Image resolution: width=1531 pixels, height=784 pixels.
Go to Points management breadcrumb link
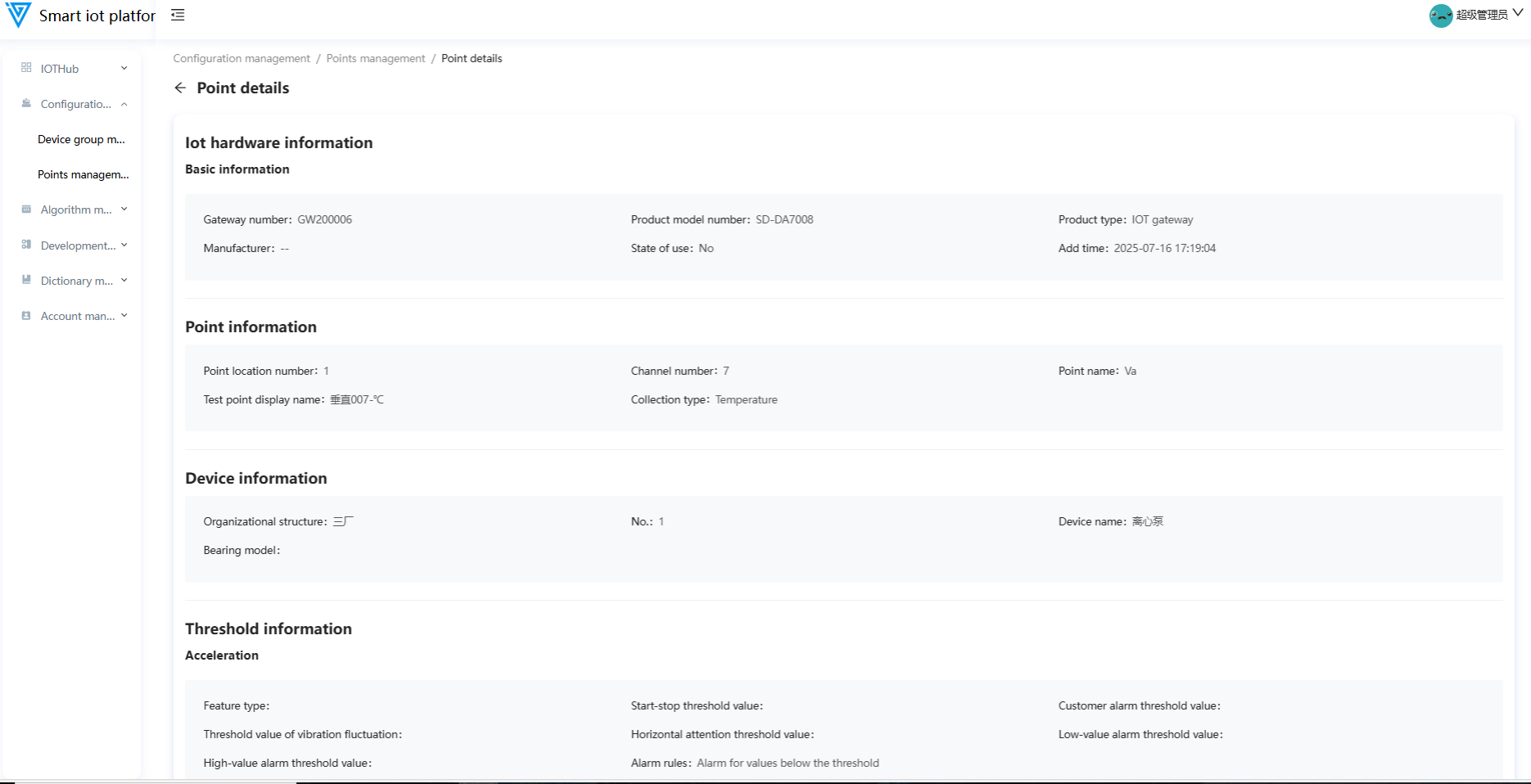tap(376, 58)
